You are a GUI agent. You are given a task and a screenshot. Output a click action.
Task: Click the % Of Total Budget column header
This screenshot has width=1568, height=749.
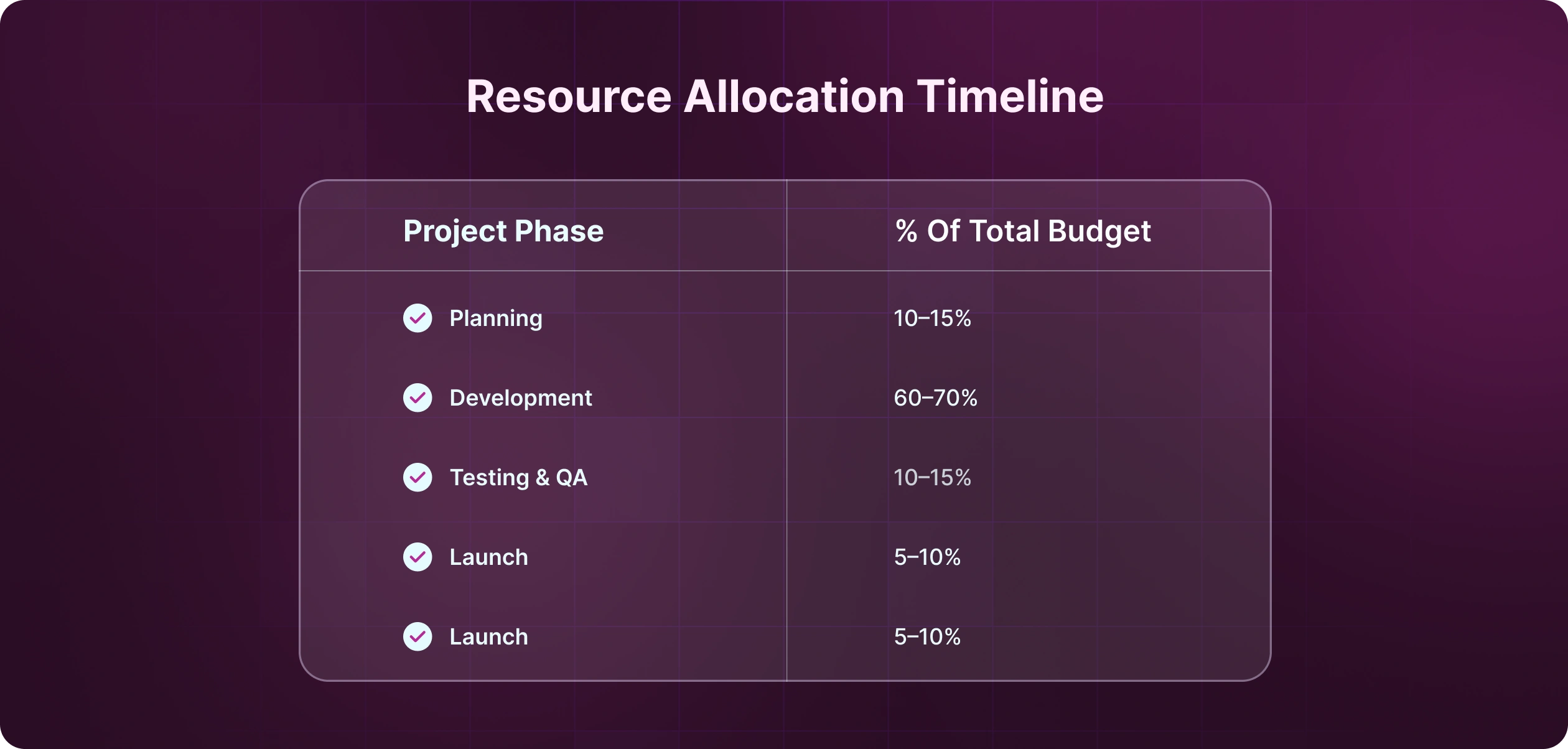pos(1023,231)
